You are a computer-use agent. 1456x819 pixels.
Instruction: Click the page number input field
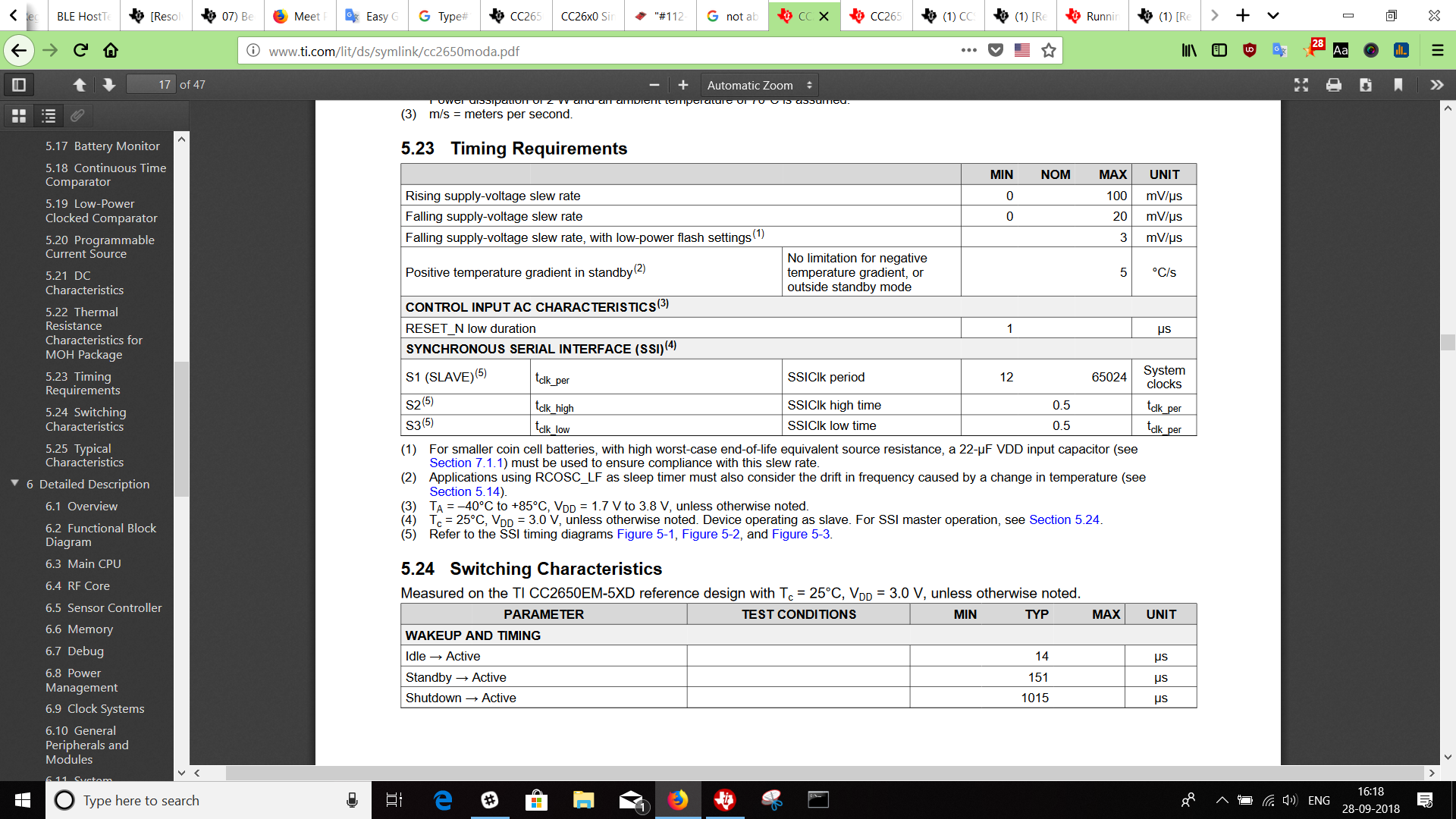point(151,84)
